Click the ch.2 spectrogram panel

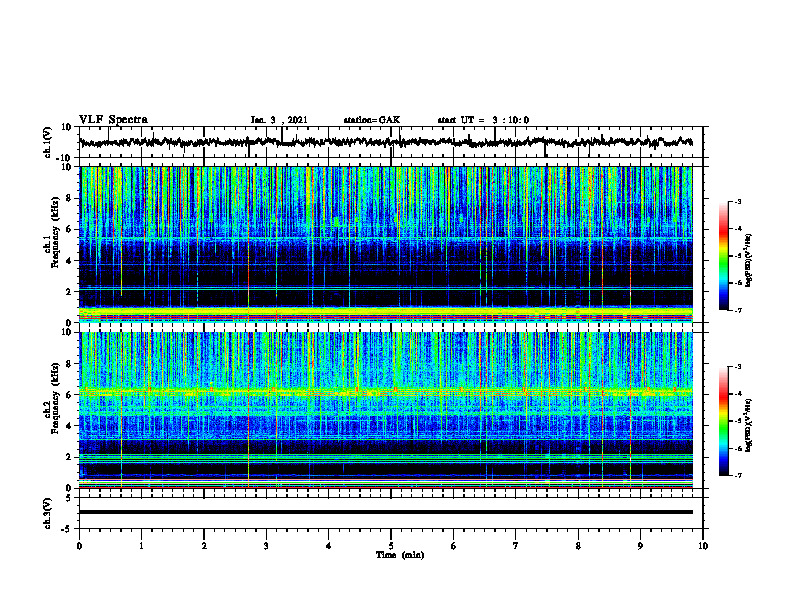pyautogui.click(x=386, y=410)
